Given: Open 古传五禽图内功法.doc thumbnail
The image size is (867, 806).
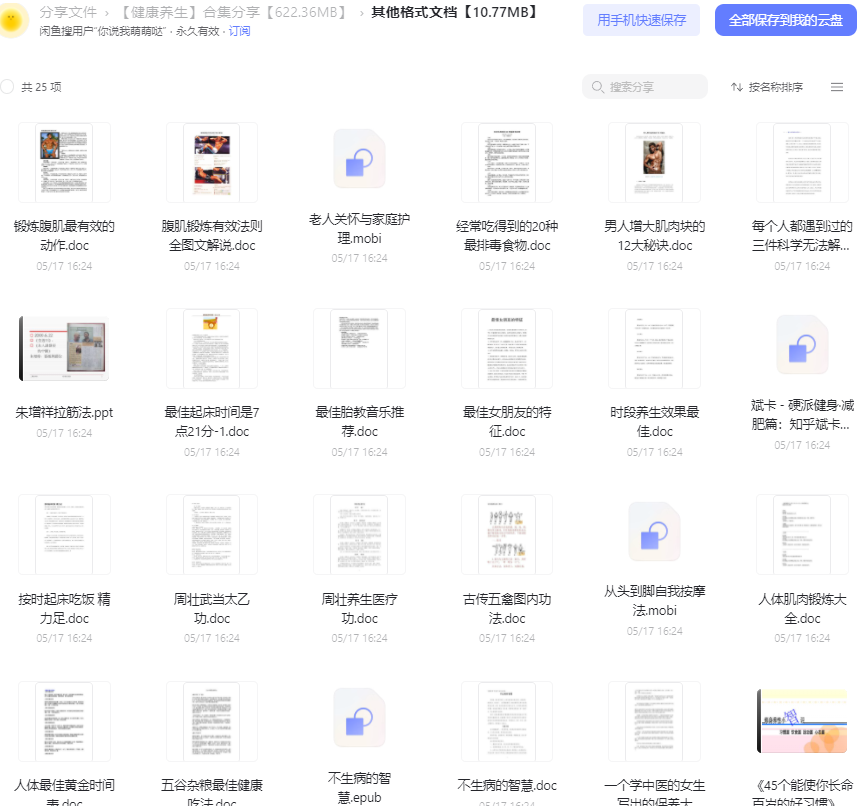Looking at the screenshot, I should pos(507,535).
